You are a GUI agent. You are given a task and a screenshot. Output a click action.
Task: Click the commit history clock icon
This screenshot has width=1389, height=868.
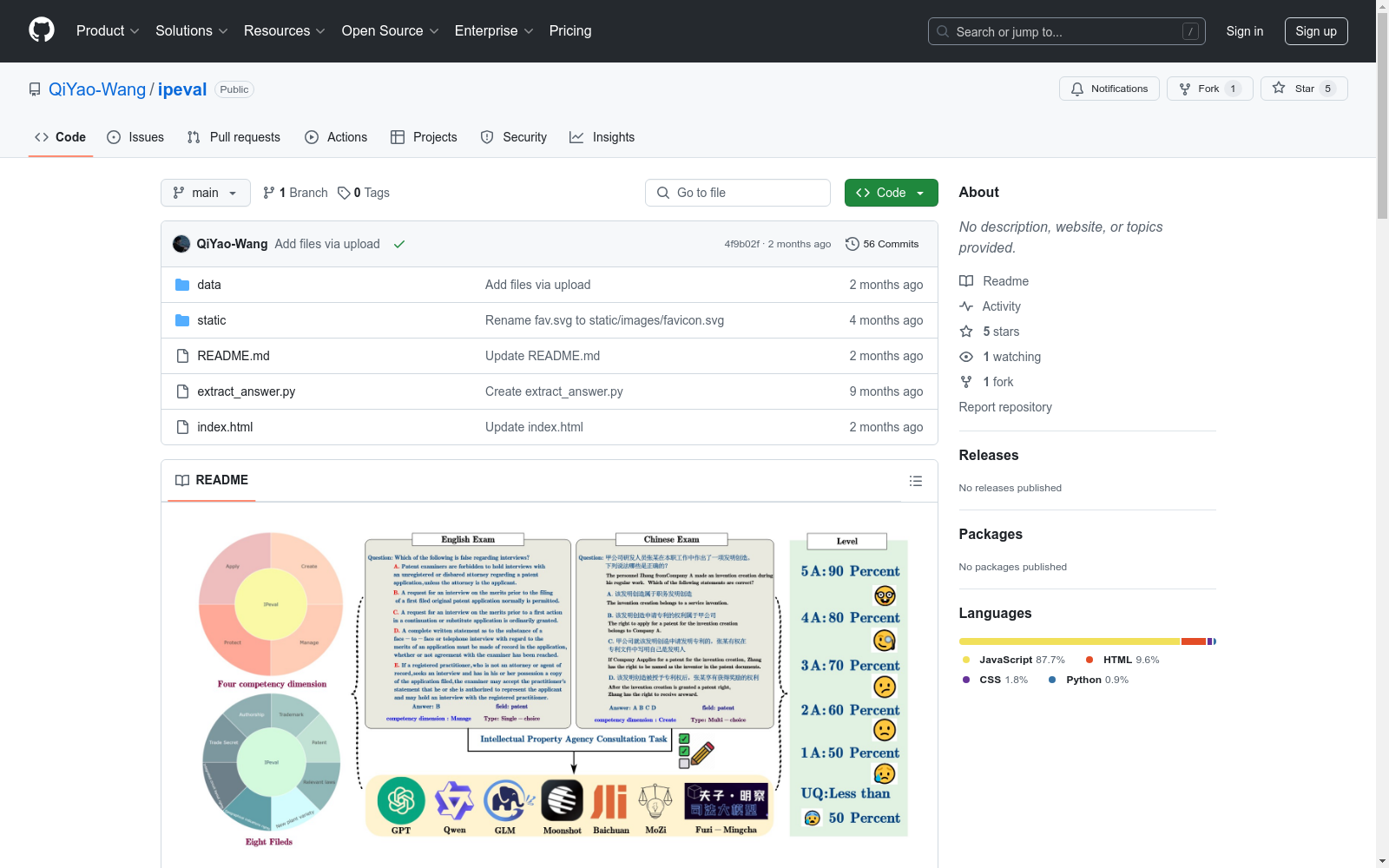click(x=852, y=244)
